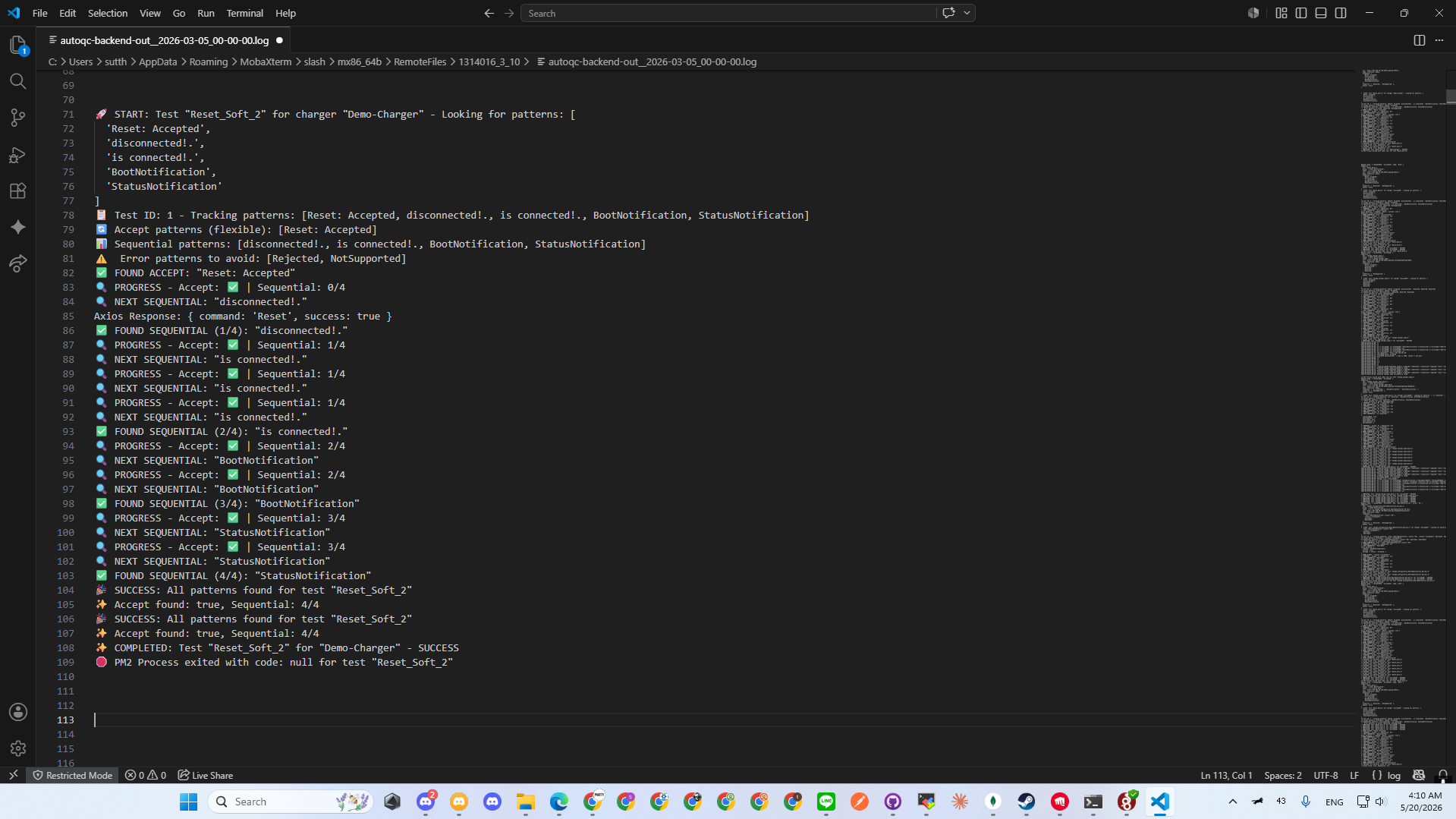Select the autoqc-backend-out log editor tab
Viewport: 1456px width, 819px height.
point(164,40)
